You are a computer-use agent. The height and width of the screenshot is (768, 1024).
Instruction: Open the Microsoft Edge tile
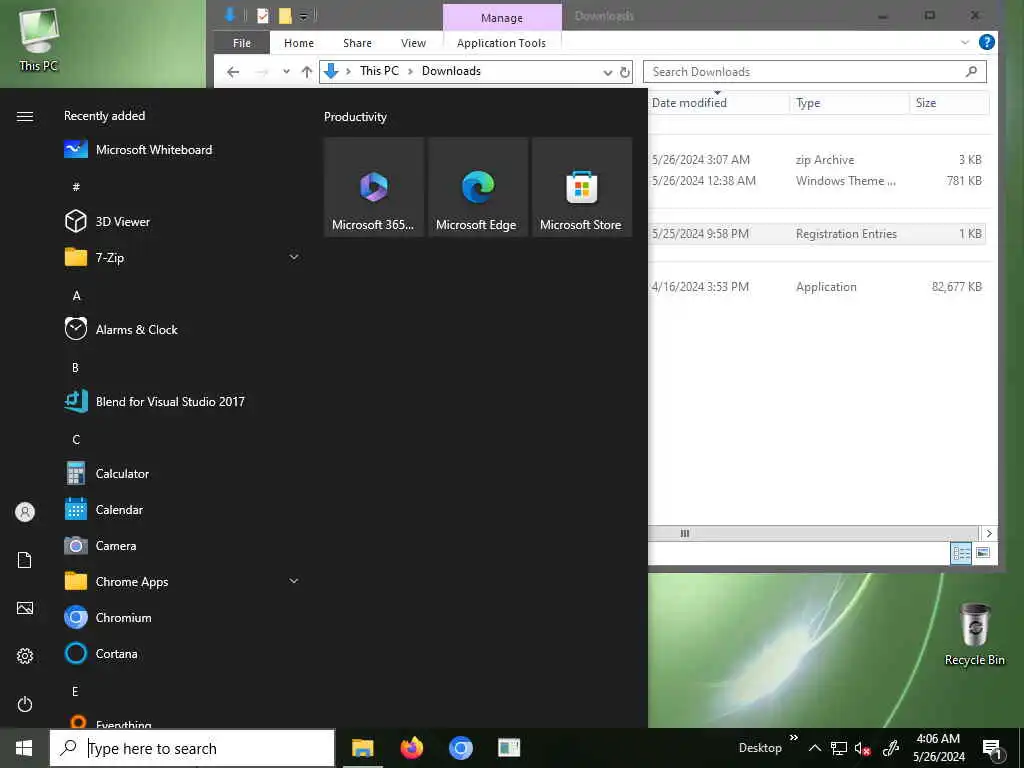[x=477, y=187]
